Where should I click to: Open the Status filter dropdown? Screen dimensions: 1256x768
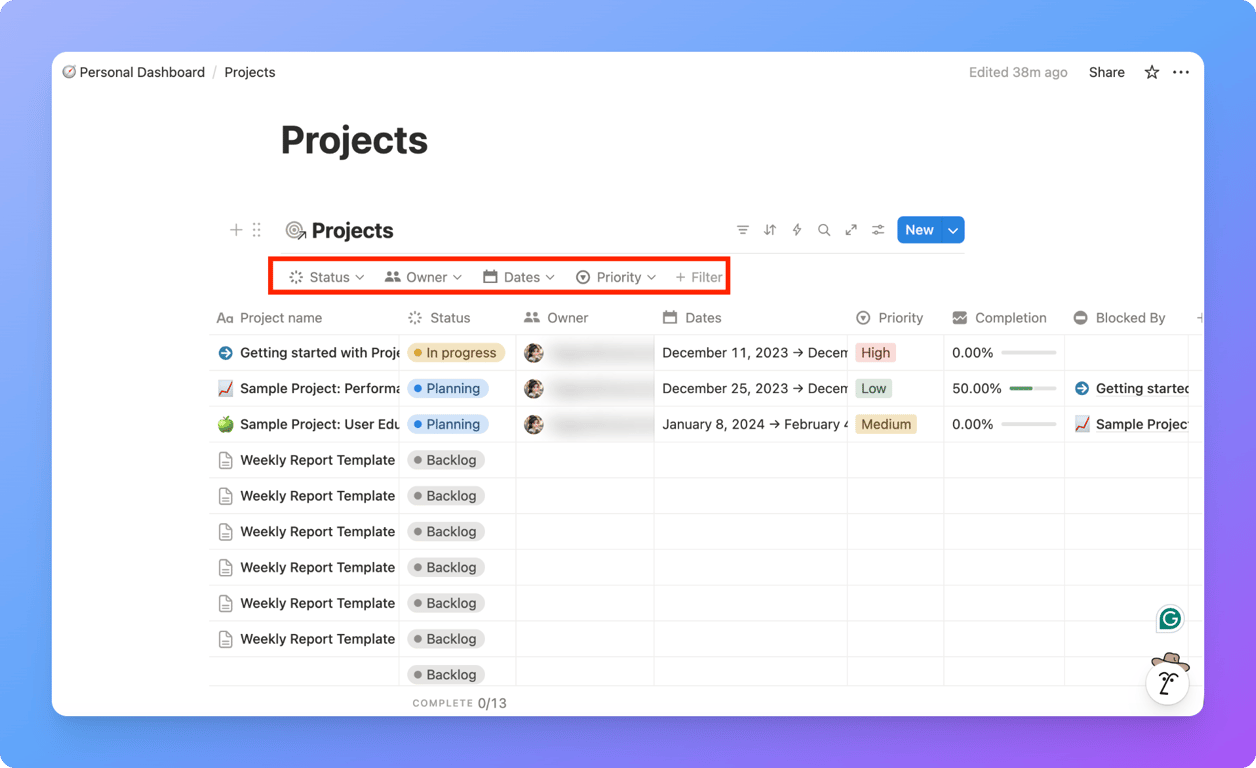click(327, 276)
